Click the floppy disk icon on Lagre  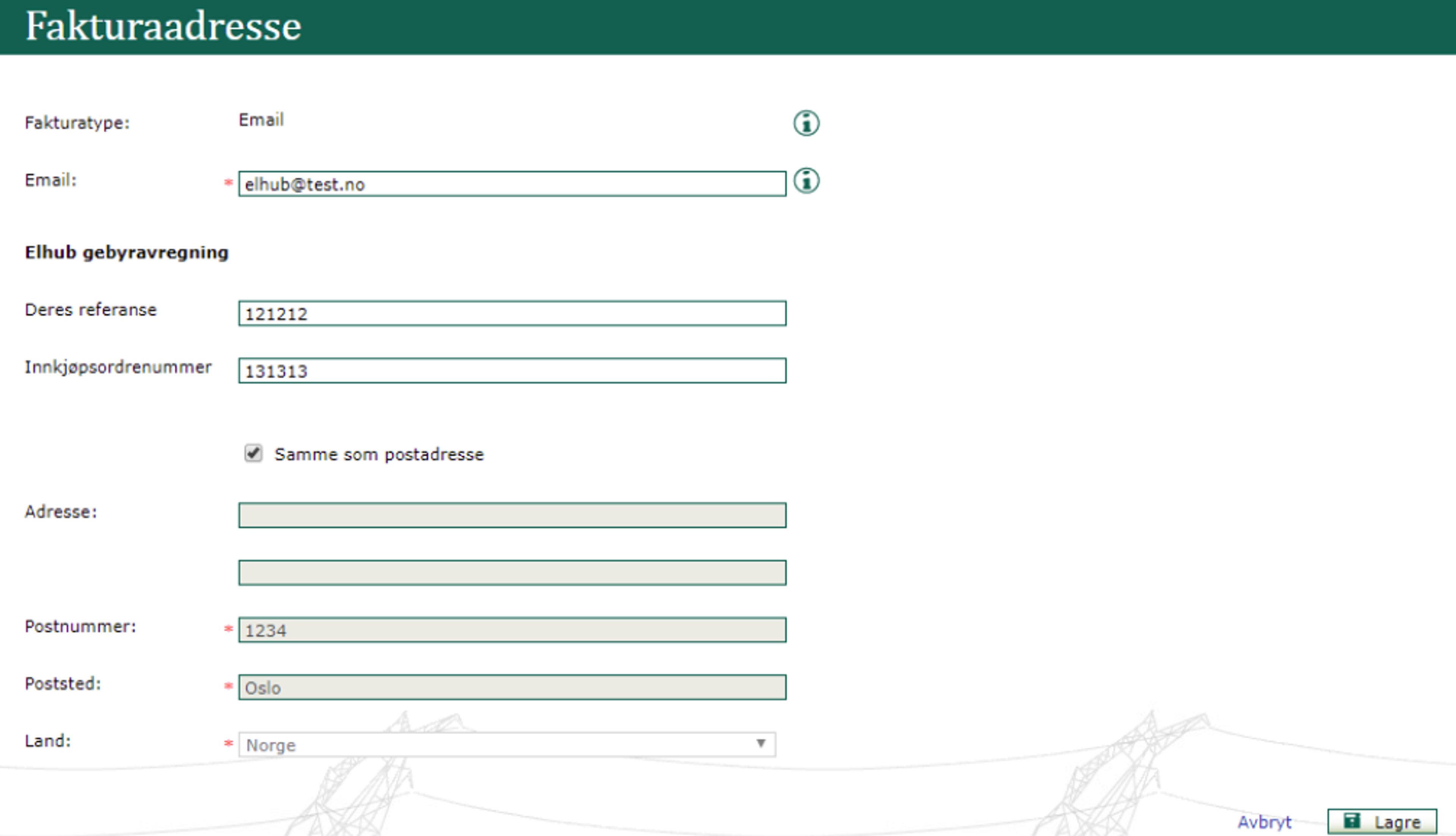click(1352, 820)
